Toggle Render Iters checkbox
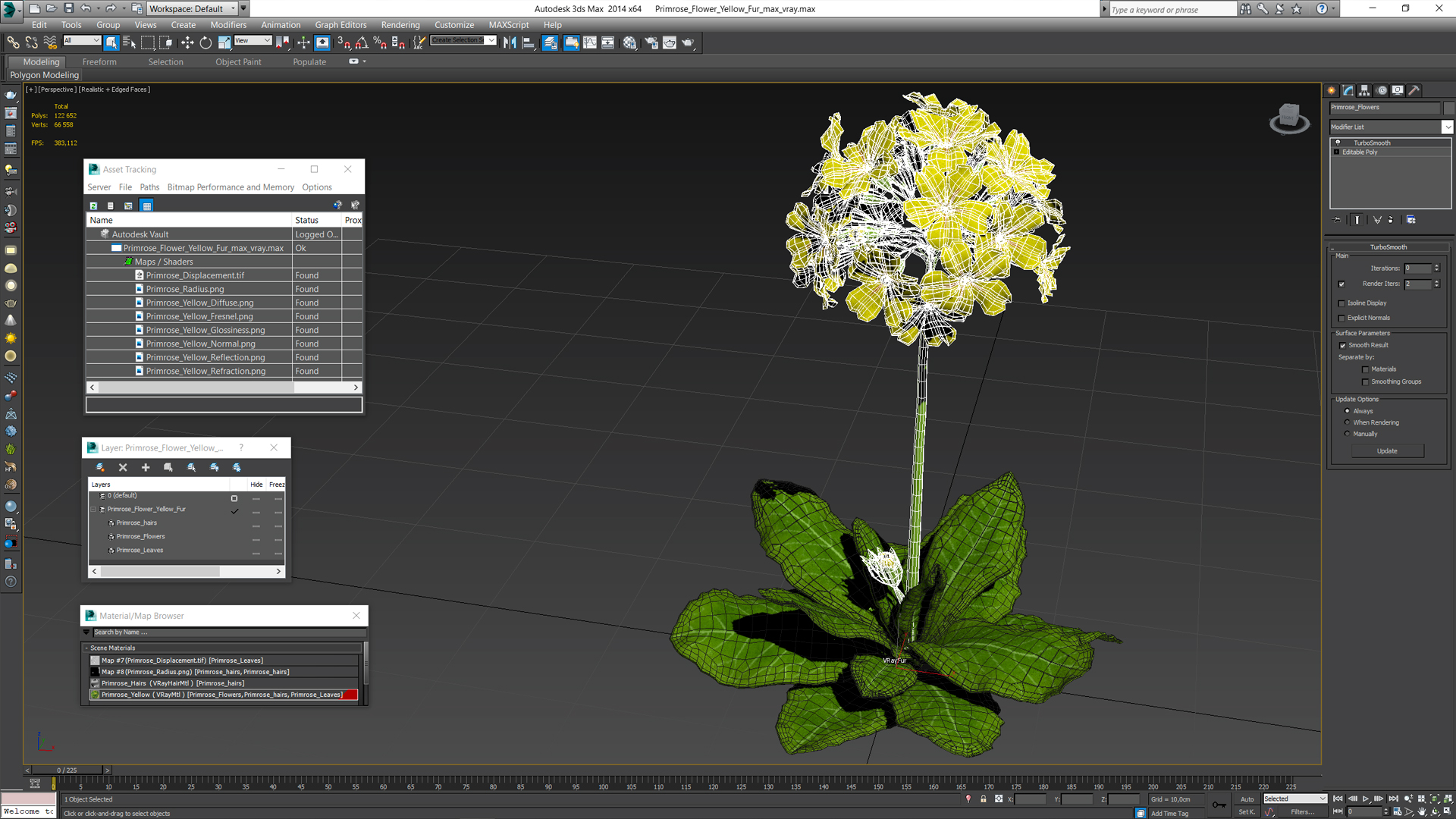Viewport: 1456px width, 819px height. [x=1341, y=284]
